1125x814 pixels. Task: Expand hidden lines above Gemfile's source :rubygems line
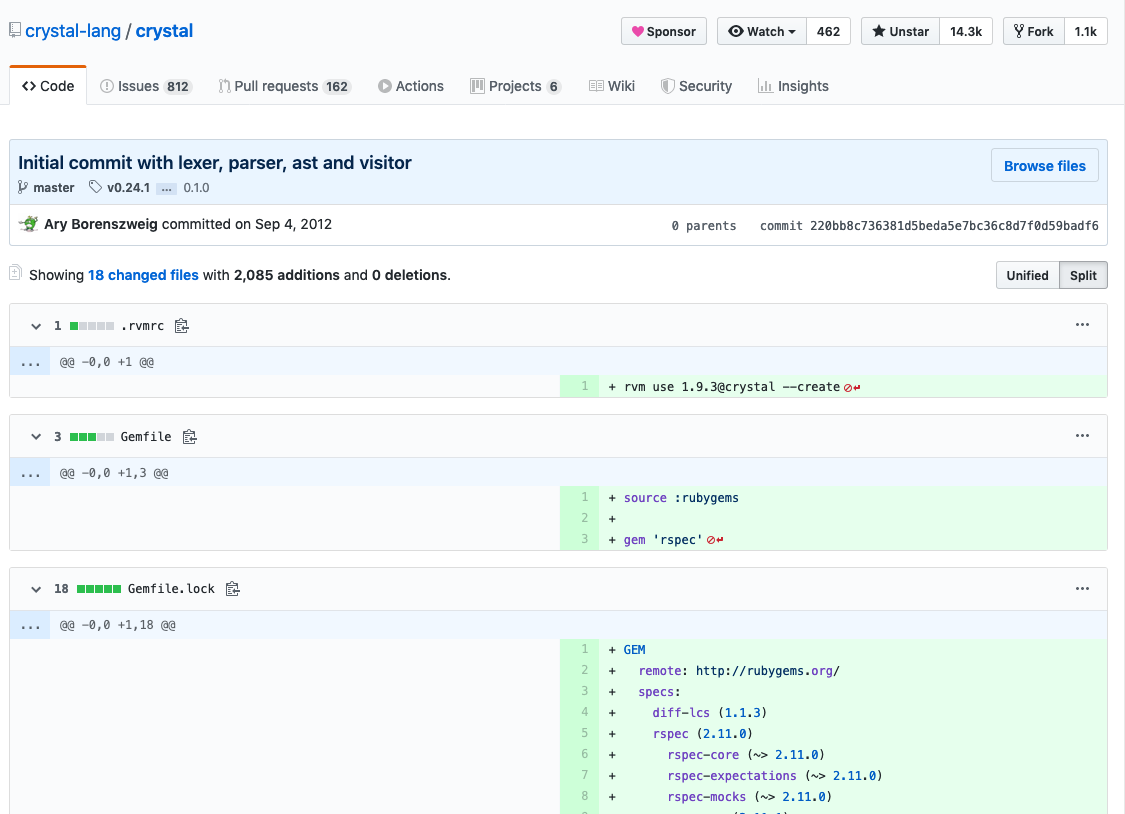coord(30,473)
